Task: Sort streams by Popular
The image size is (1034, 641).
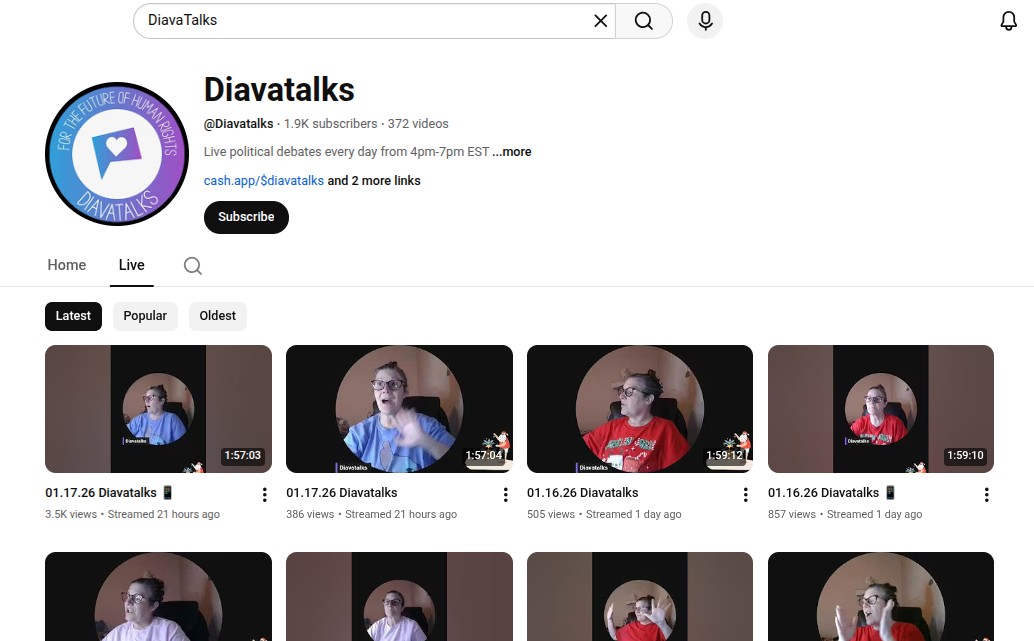Action: click(145, 316)
